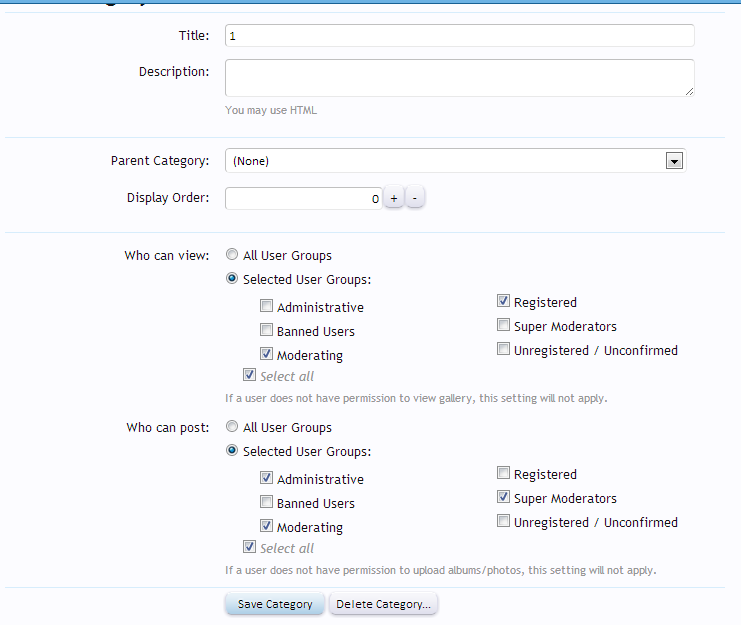Click the Save Category button
The image size is (741, 625).
[x=275, y=604]
